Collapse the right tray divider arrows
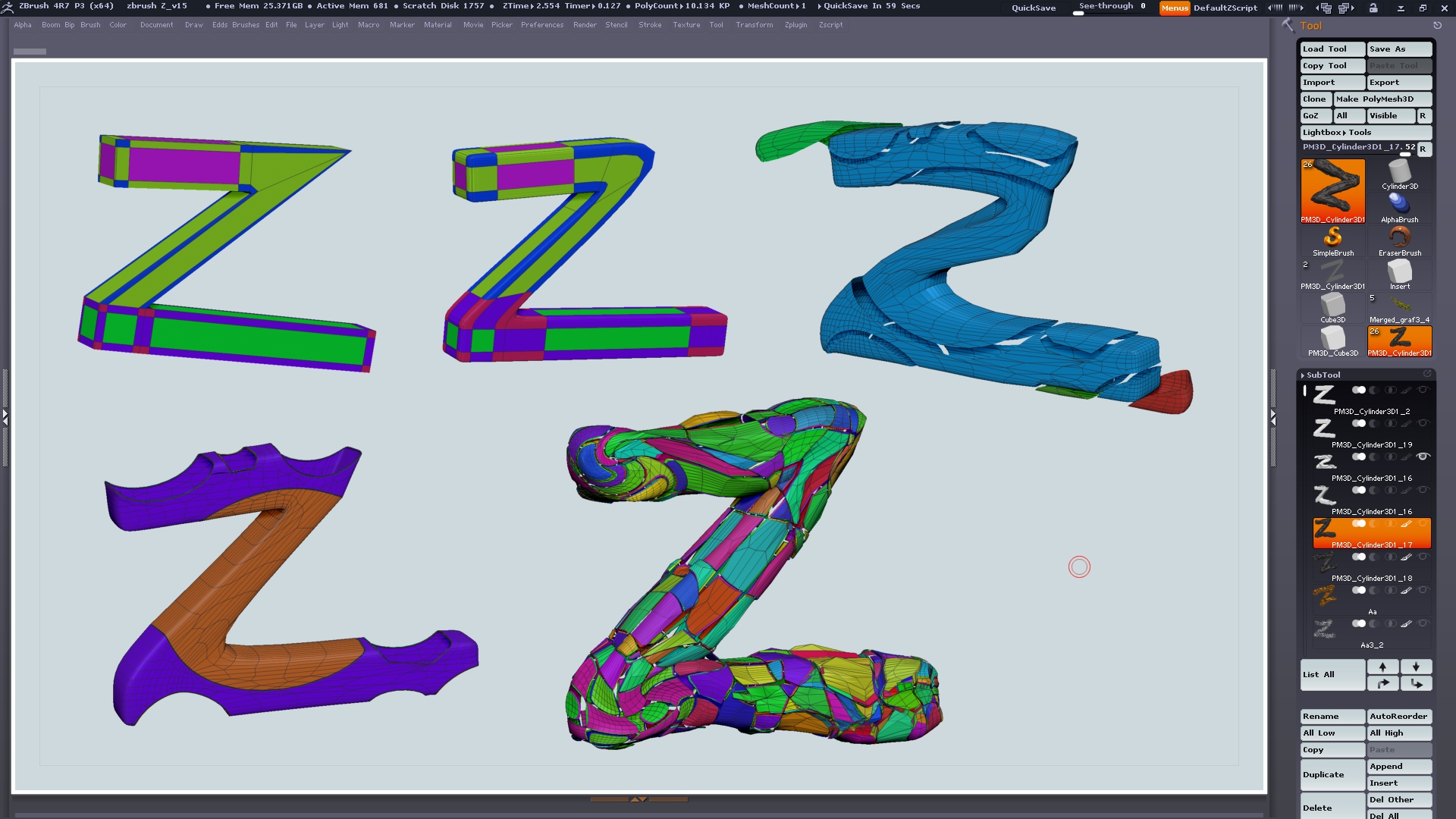This screenshot has height=819, width=1456. click(1273, 416)
